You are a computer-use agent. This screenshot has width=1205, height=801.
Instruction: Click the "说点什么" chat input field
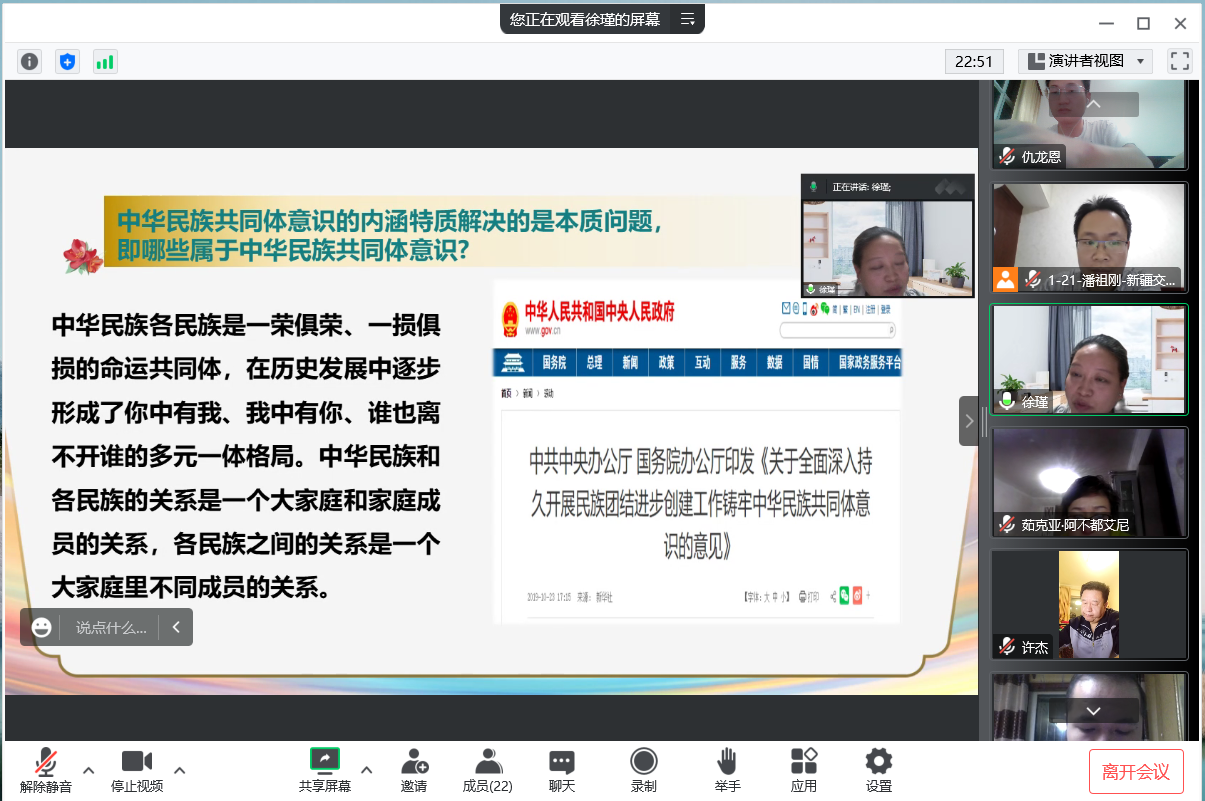click(x=111, y=627)
